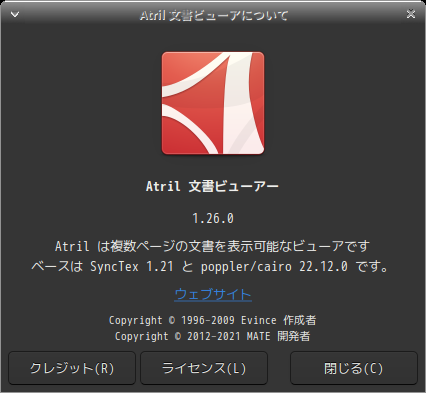426x393 pixels.
Task: View license with ライセンス(L) button
Action: click(204, 368)
